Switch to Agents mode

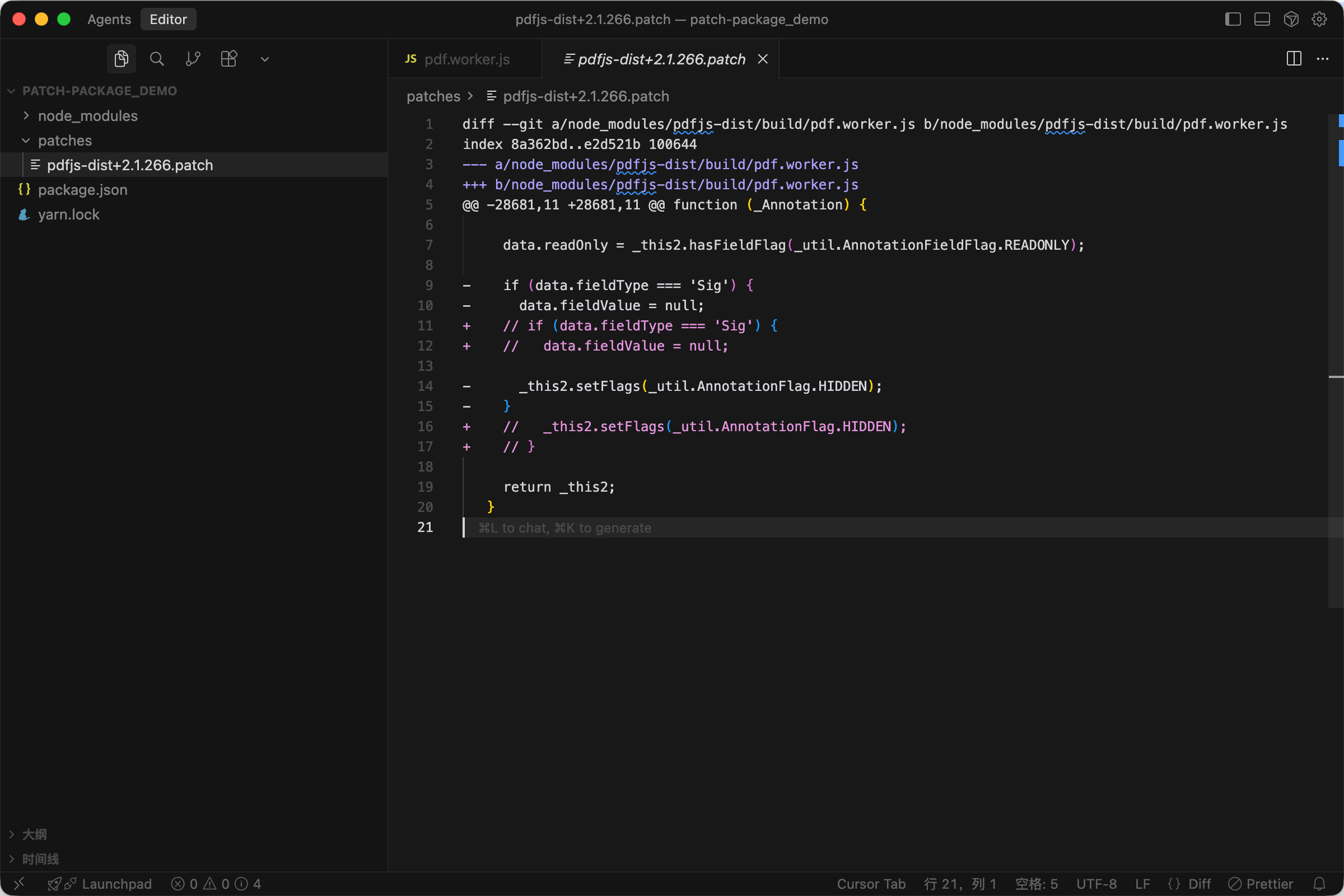click(109, 20)
